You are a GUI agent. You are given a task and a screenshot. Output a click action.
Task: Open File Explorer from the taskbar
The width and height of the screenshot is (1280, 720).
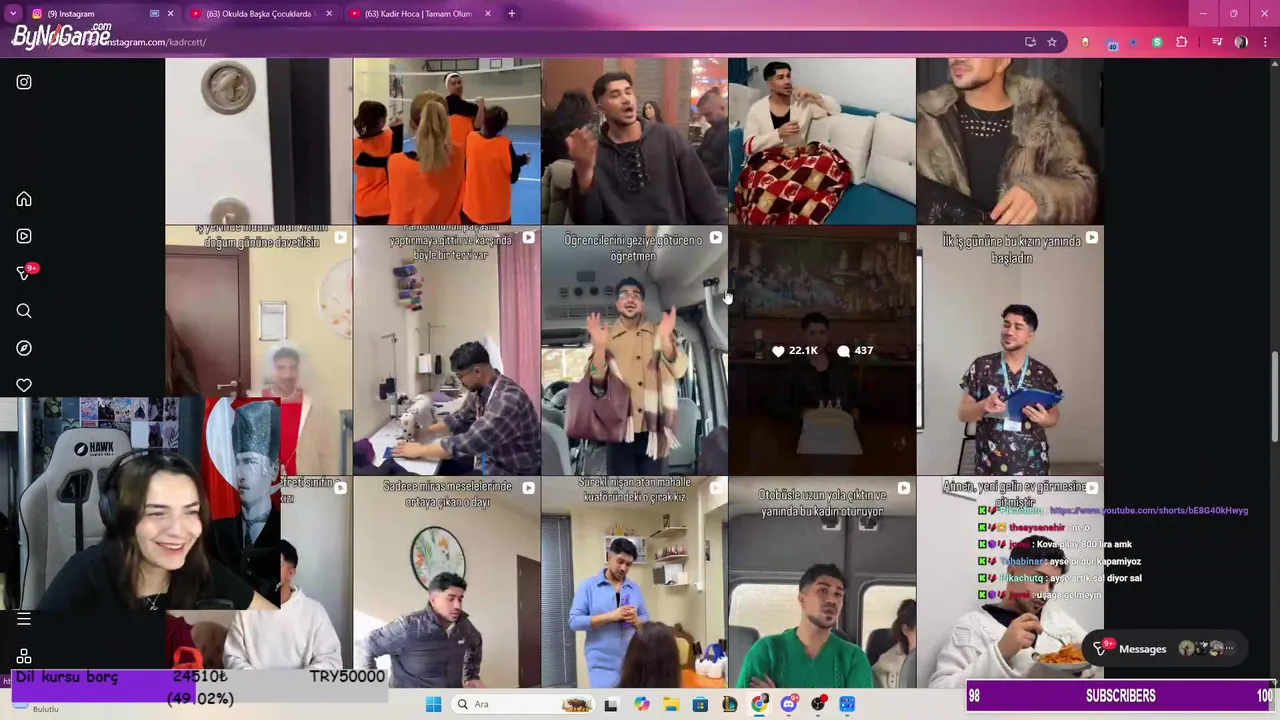(x=670, y=704)
